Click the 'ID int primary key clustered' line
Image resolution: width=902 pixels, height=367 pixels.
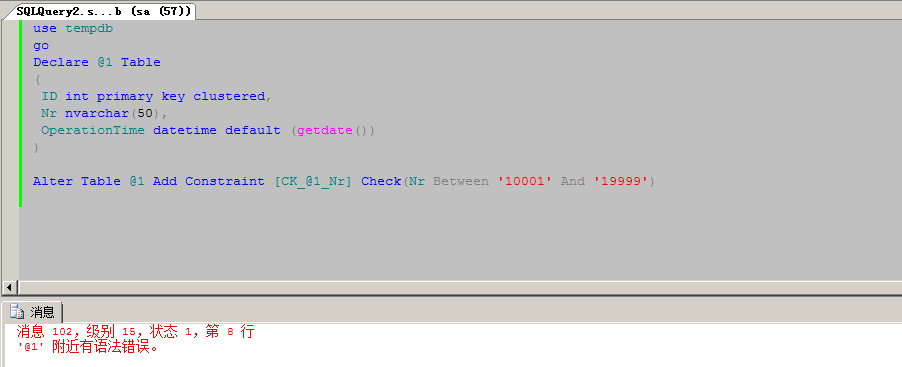(x=156, y=96)
